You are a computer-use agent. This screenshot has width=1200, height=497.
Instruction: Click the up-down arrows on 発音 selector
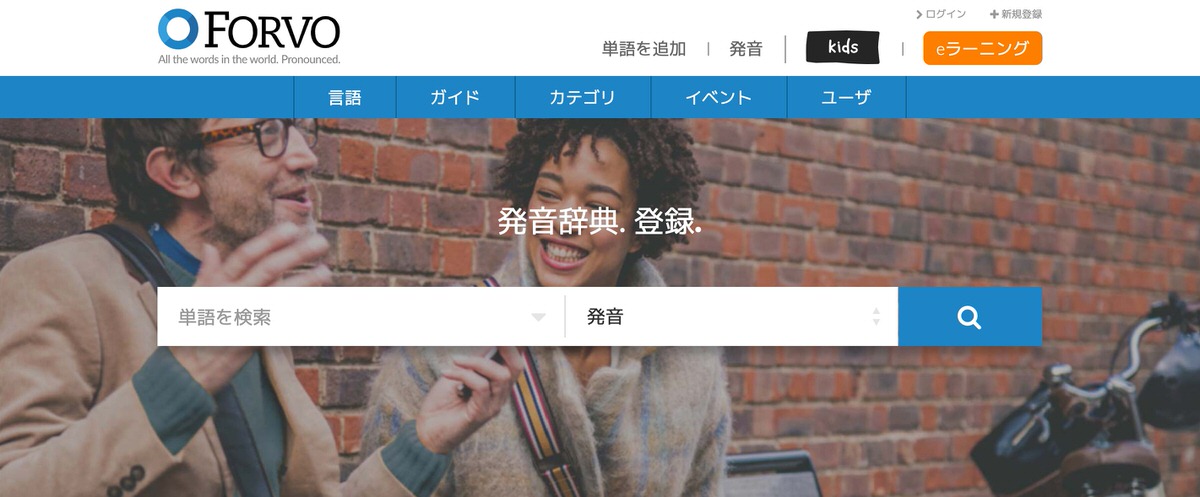click(876, 317)
